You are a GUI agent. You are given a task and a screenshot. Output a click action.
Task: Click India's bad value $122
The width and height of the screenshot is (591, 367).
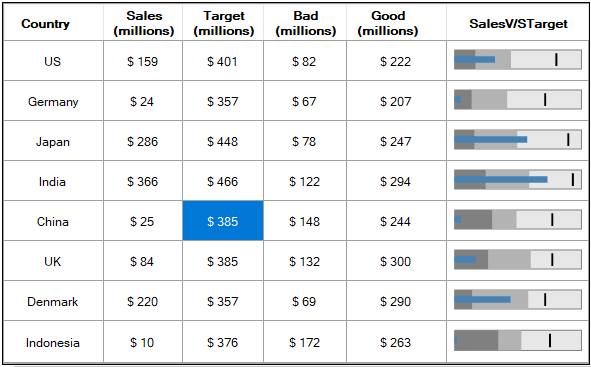[305, 181]
